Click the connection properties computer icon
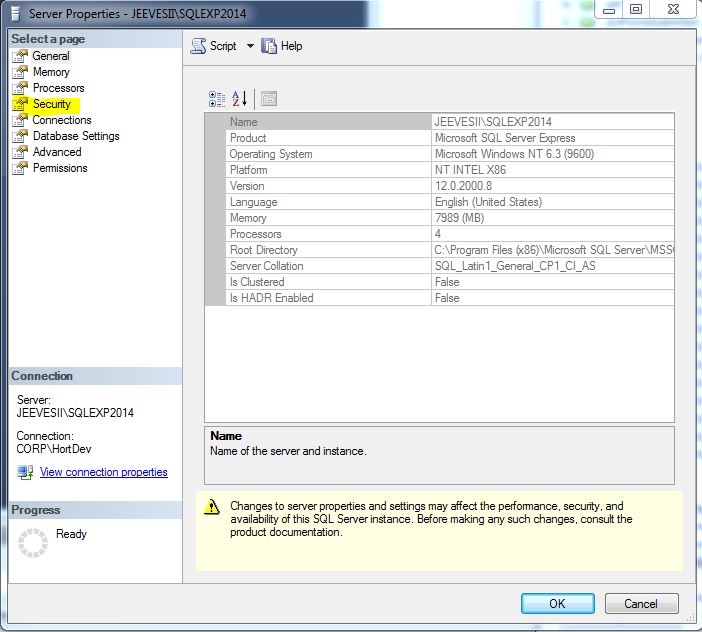 click(x=26, y=472)
